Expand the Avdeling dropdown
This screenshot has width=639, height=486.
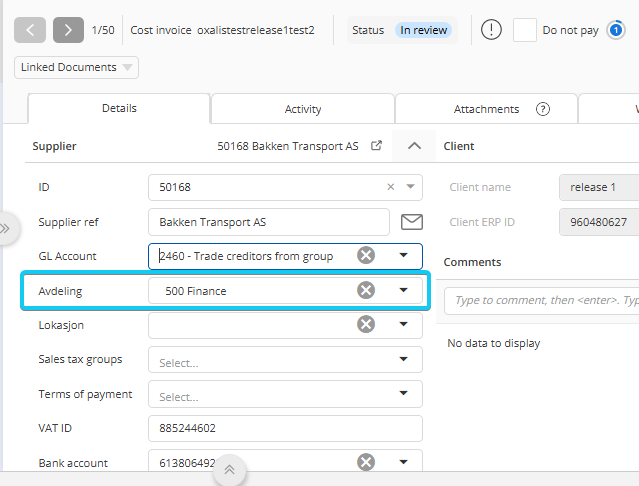(x=403, y=290)
